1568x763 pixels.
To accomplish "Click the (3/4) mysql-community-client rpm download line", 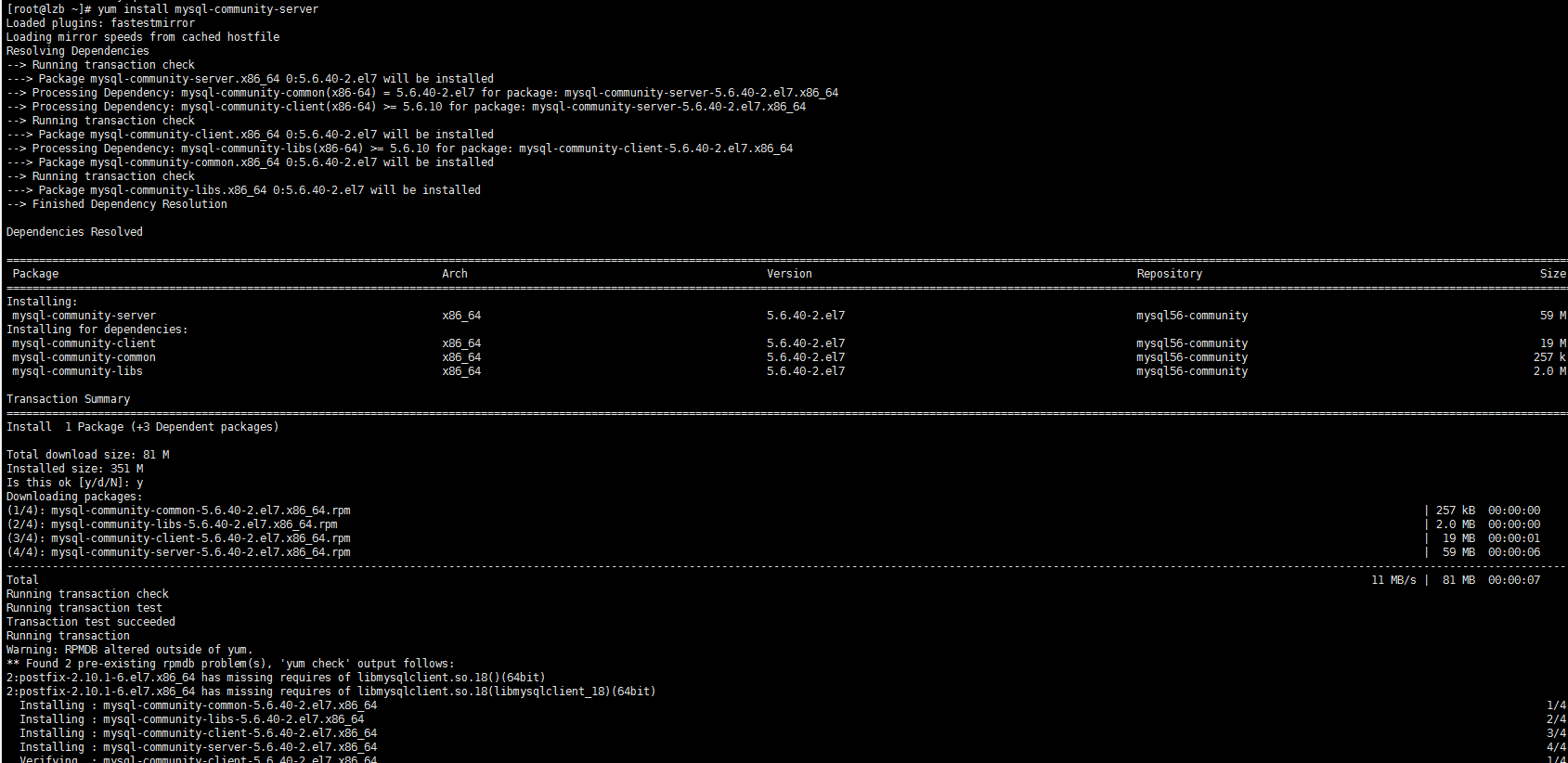I will click(x=178, y=538).
